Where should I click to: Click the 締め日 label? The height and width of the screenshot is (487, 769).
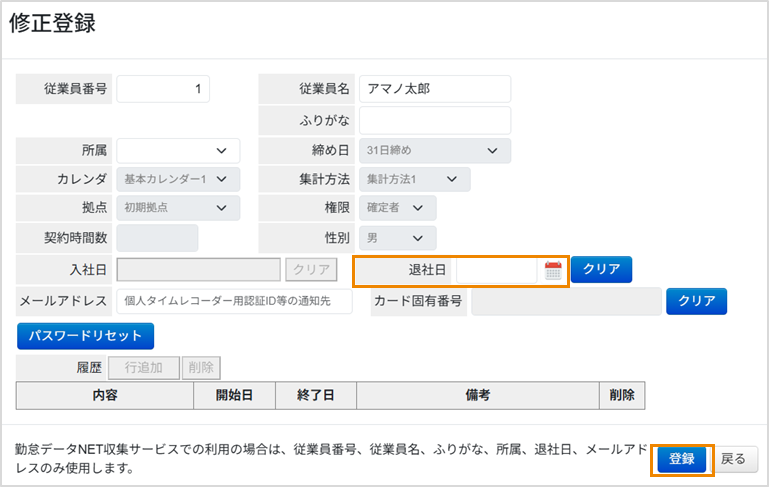(331, 151)
